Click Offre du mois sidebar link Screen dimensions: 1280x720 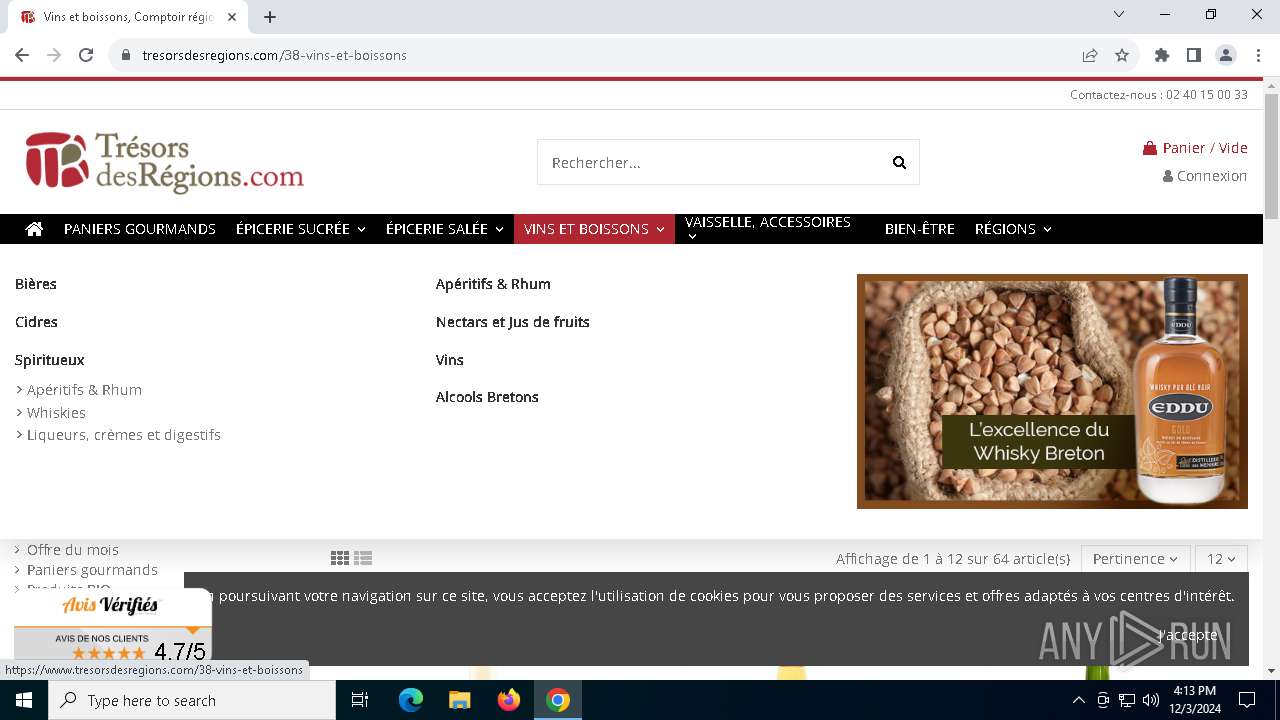coord(73,550)
